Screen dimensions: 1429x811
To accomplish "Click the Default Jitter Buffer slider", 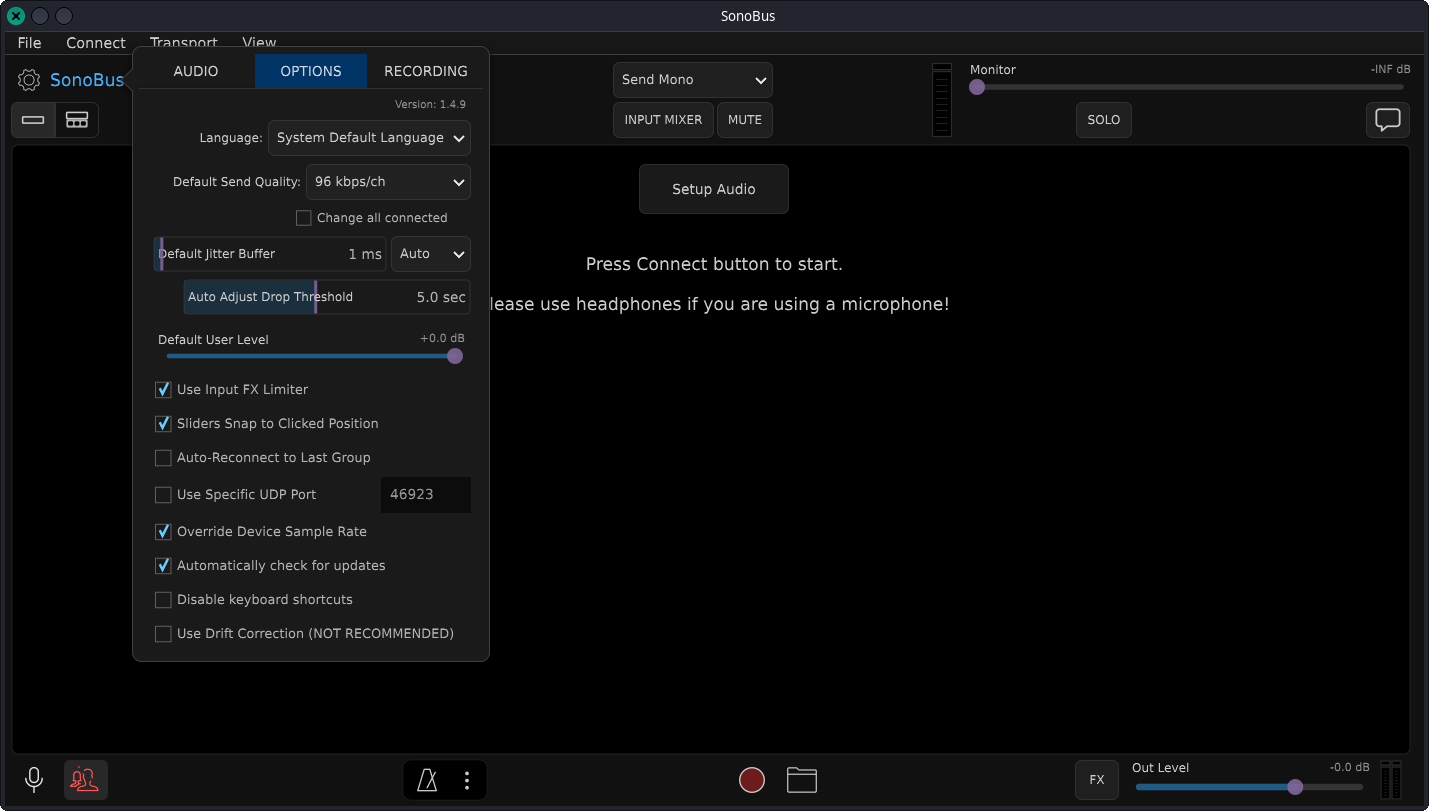I will click(x=270, y=254).
